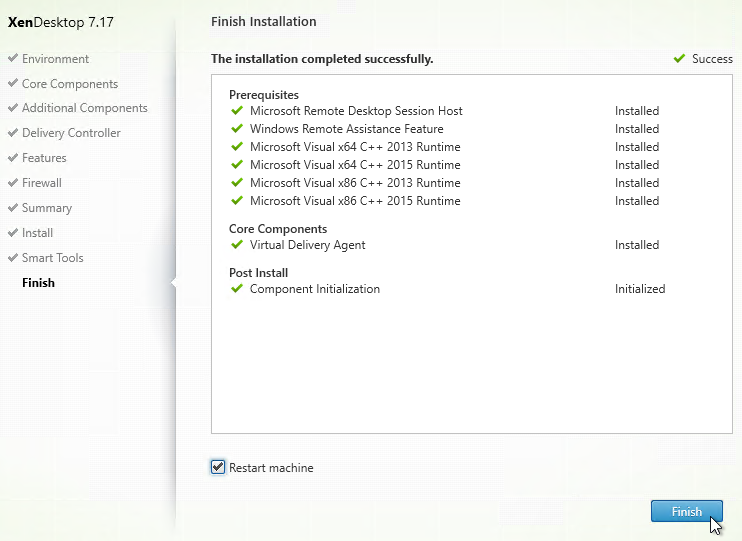Click the Additional Components step
This screenshot has width=742, height=541.
click(85, 108)
